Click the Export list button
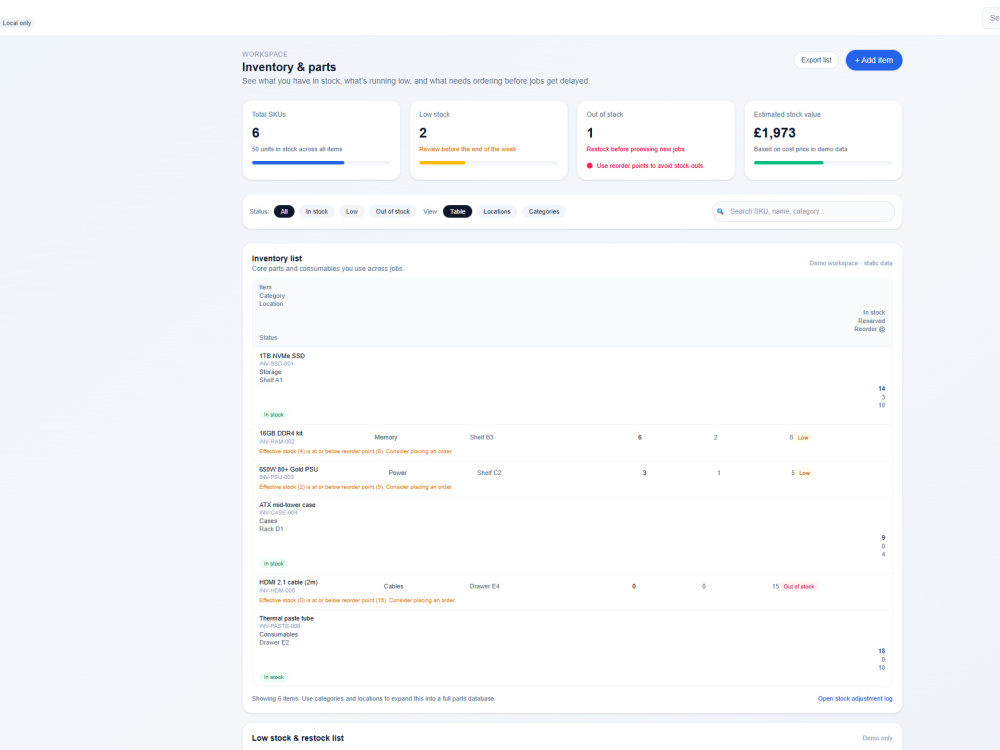The image size is (1000, 750). point(816,60)
